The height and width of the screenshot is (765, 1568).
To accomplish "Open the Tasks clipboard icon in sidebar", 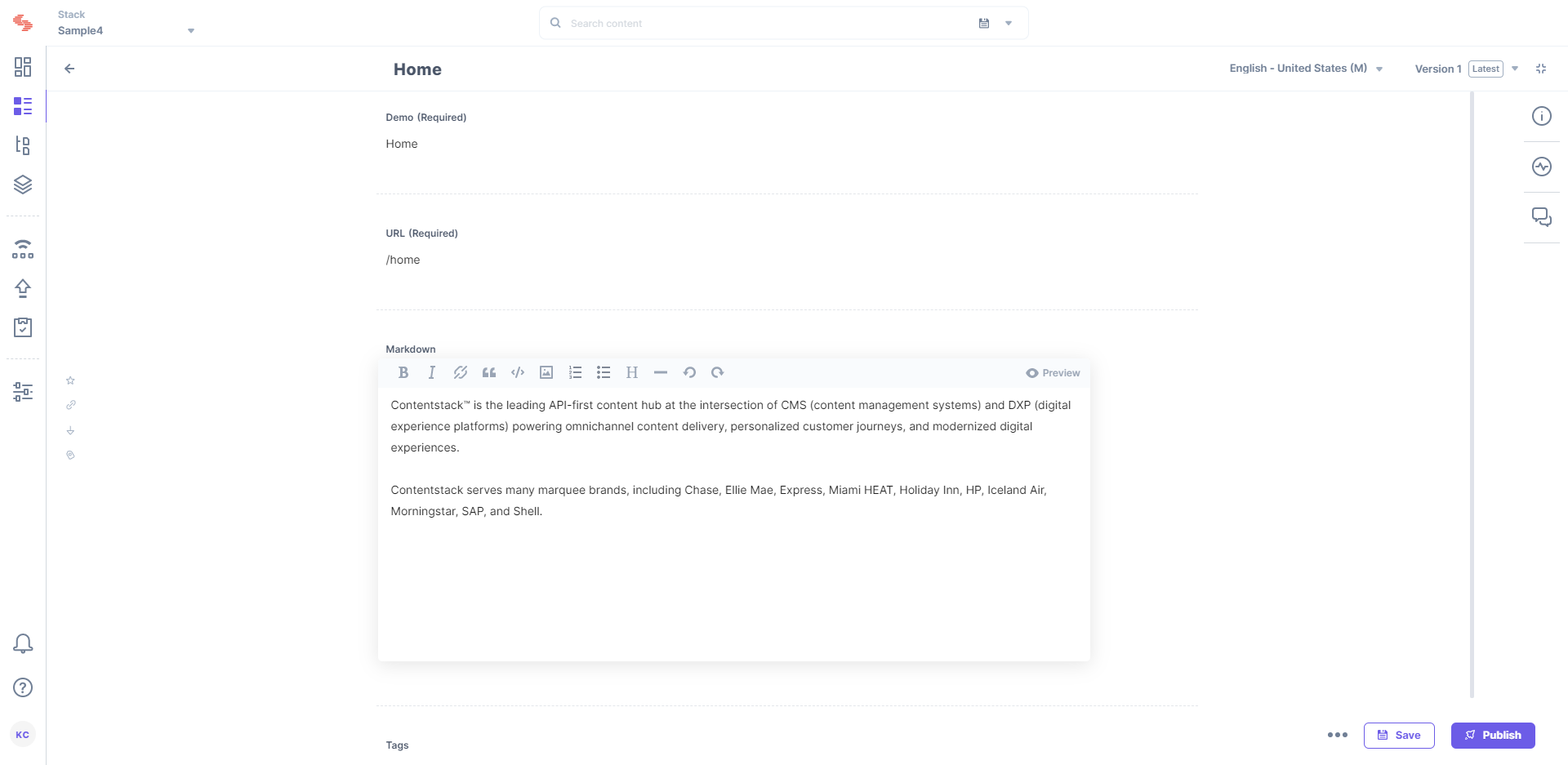I will point(23,327).
